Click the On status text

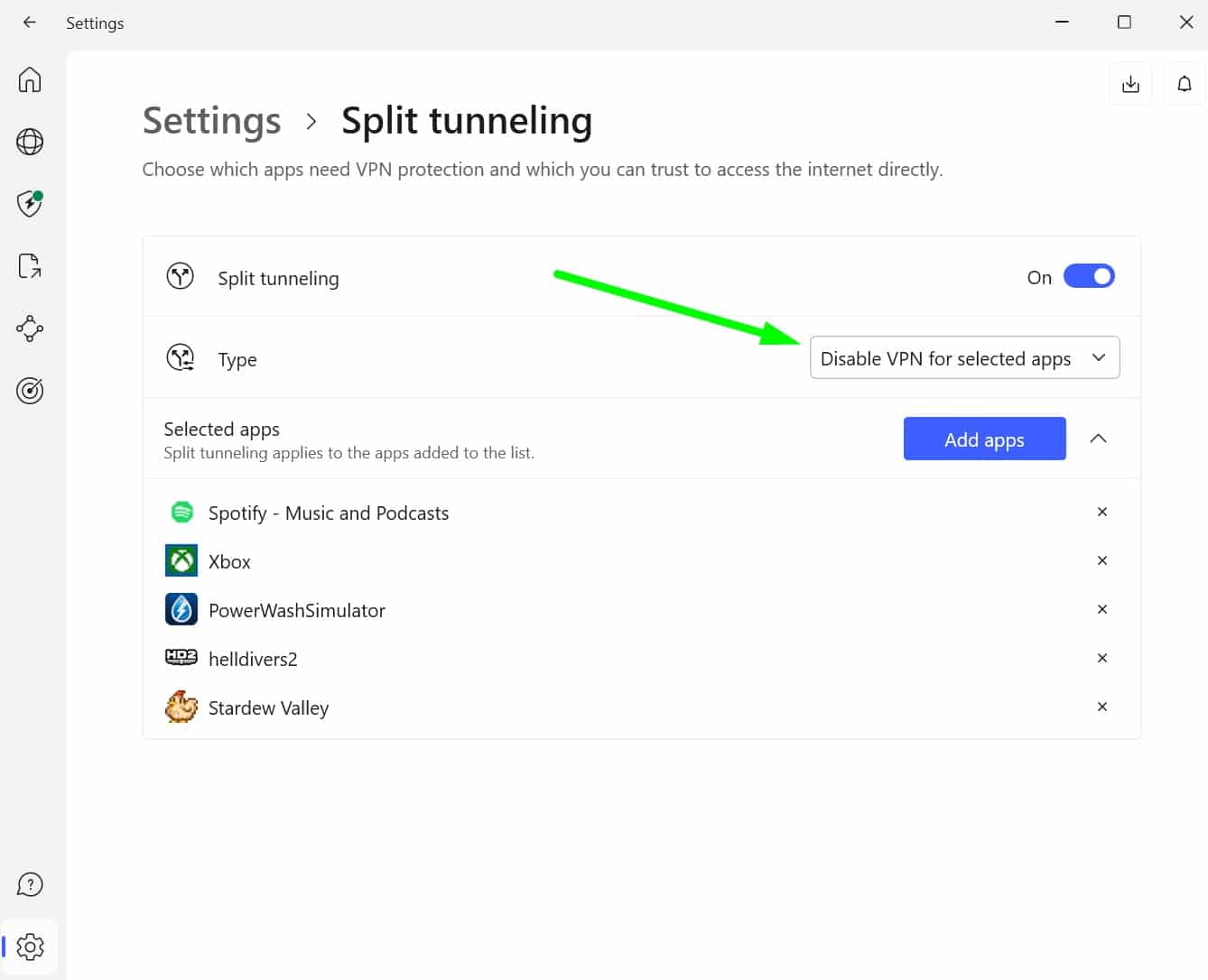click(x=1039, y=277)
